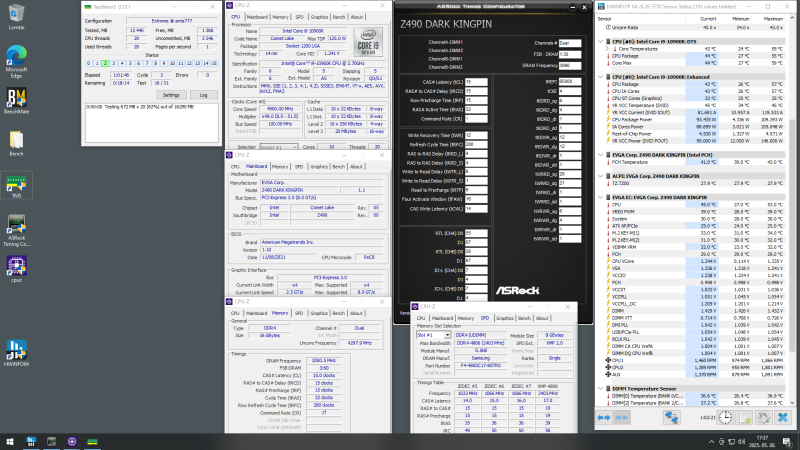Click the HWiNFO scrollbar down arrow
The height and width of the screenshot is (450, 800).
coord(792,402)
